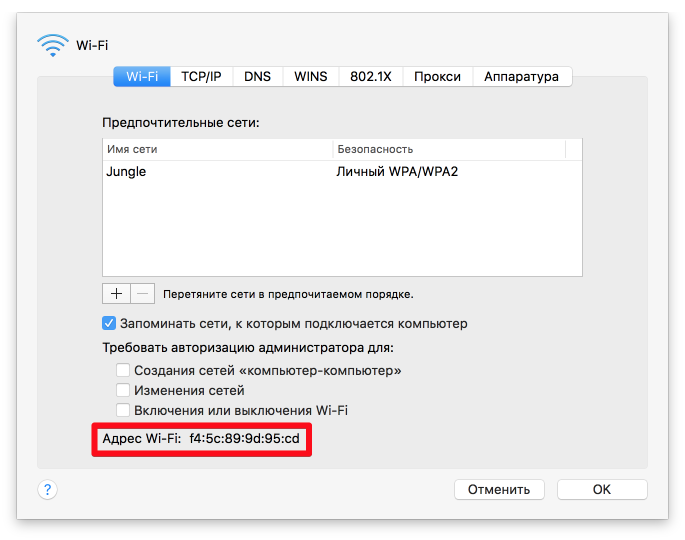Open help with the question mark button
The height and width of the screenshot is (540, 685).
(x=47, y=489)
